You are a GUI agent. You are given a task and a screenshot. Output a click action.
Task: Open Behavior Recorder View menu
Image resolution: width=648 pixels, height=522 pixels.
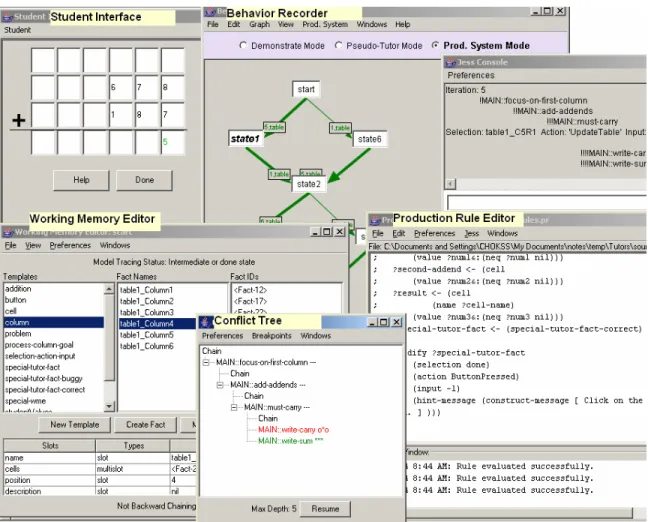pos(286,24)
